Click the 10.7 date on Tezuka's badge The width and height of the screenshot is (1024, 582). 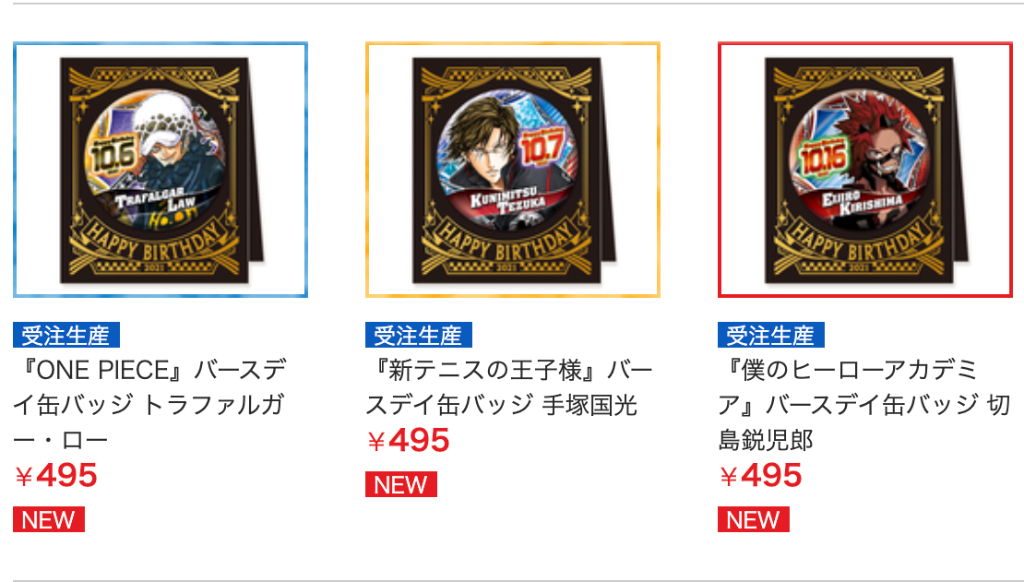[541, 150]
